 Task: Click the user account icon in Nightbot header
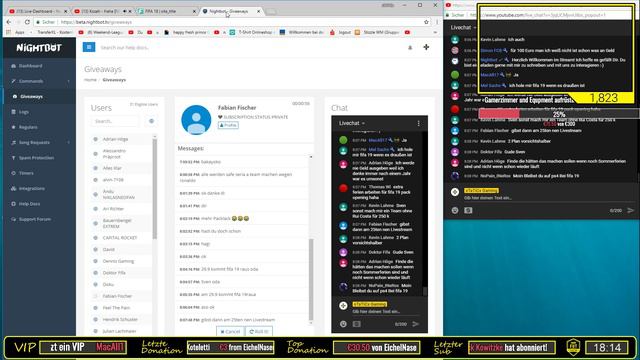(x=410, y=47)
